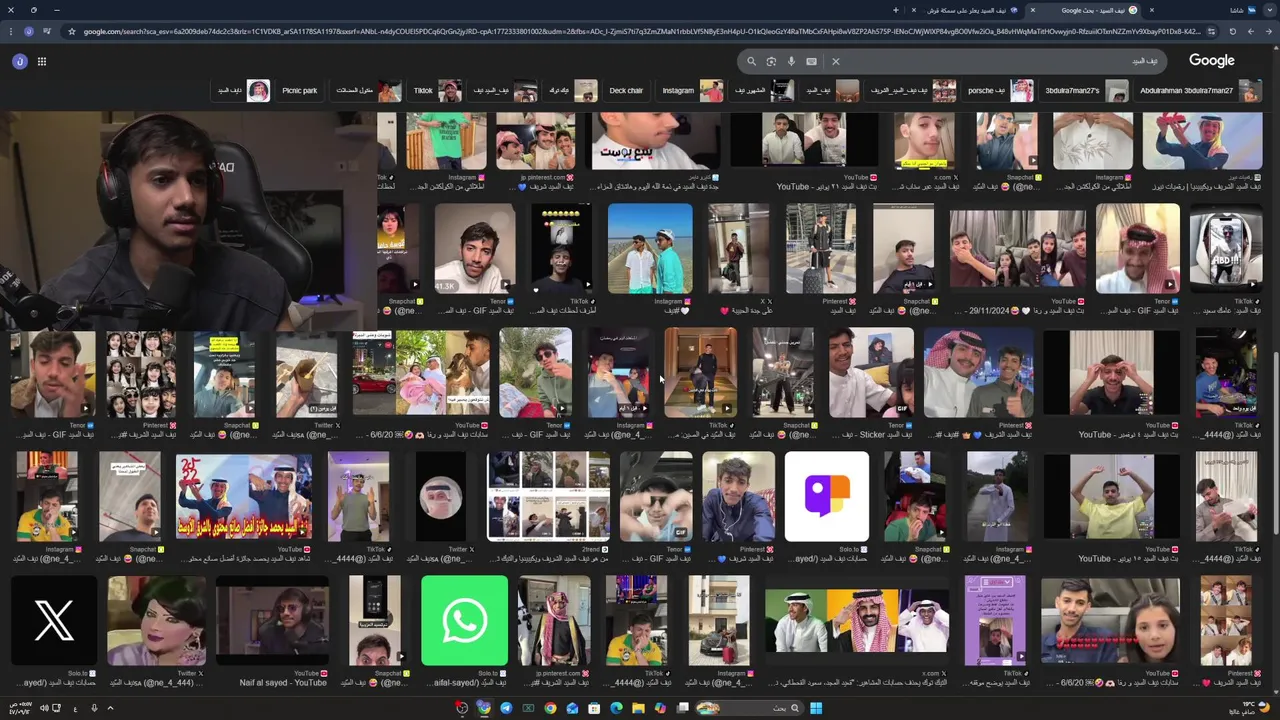
Task: Select the Deck chair filter chip
Action: click(x=626, y=91)
